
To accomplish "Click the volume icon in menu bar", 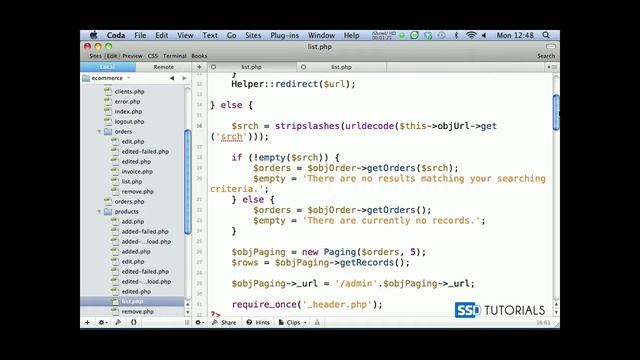I will (484, 36).
